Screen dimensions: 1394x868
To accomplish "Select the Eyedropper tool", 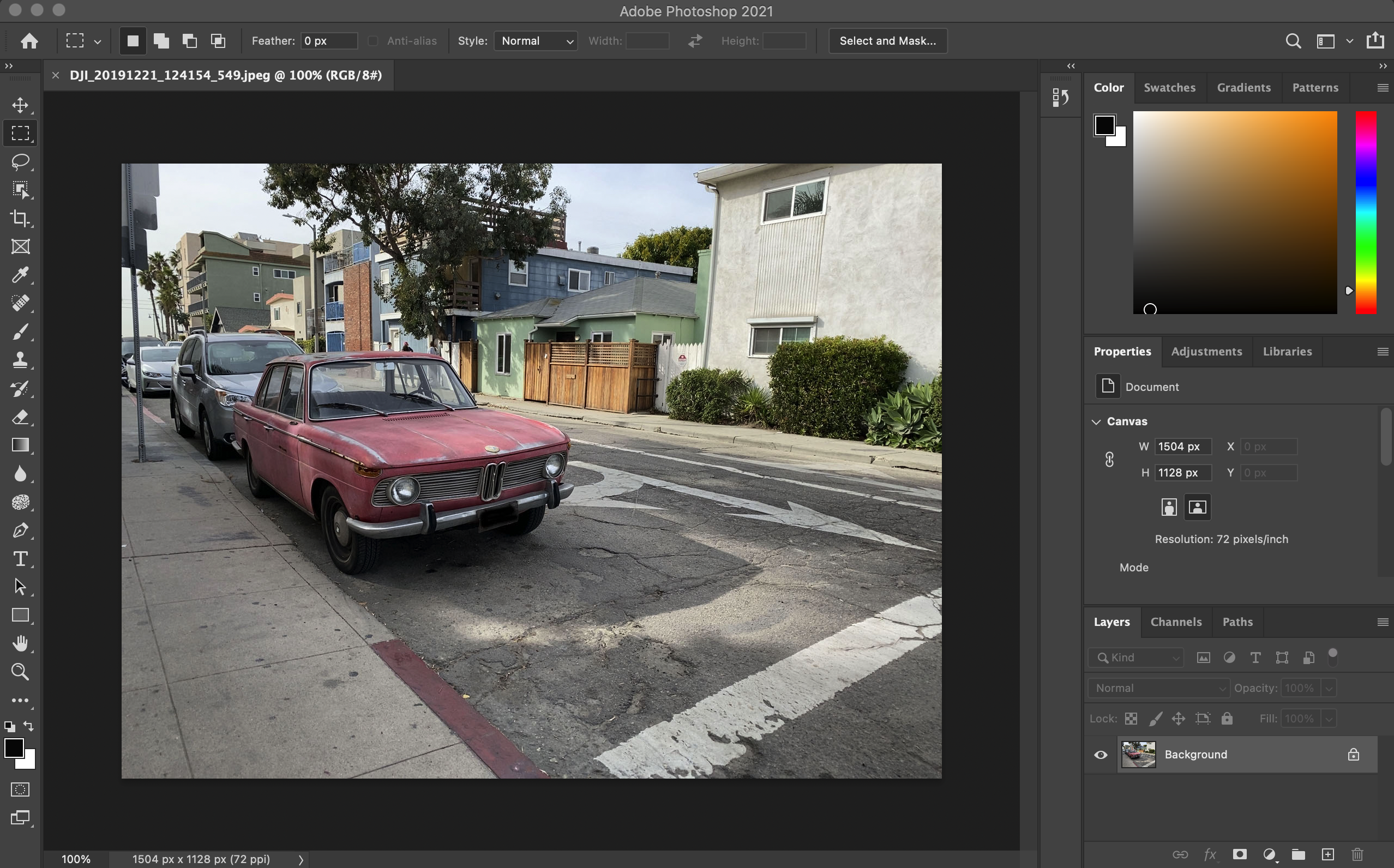I will [x=20, y=275].
